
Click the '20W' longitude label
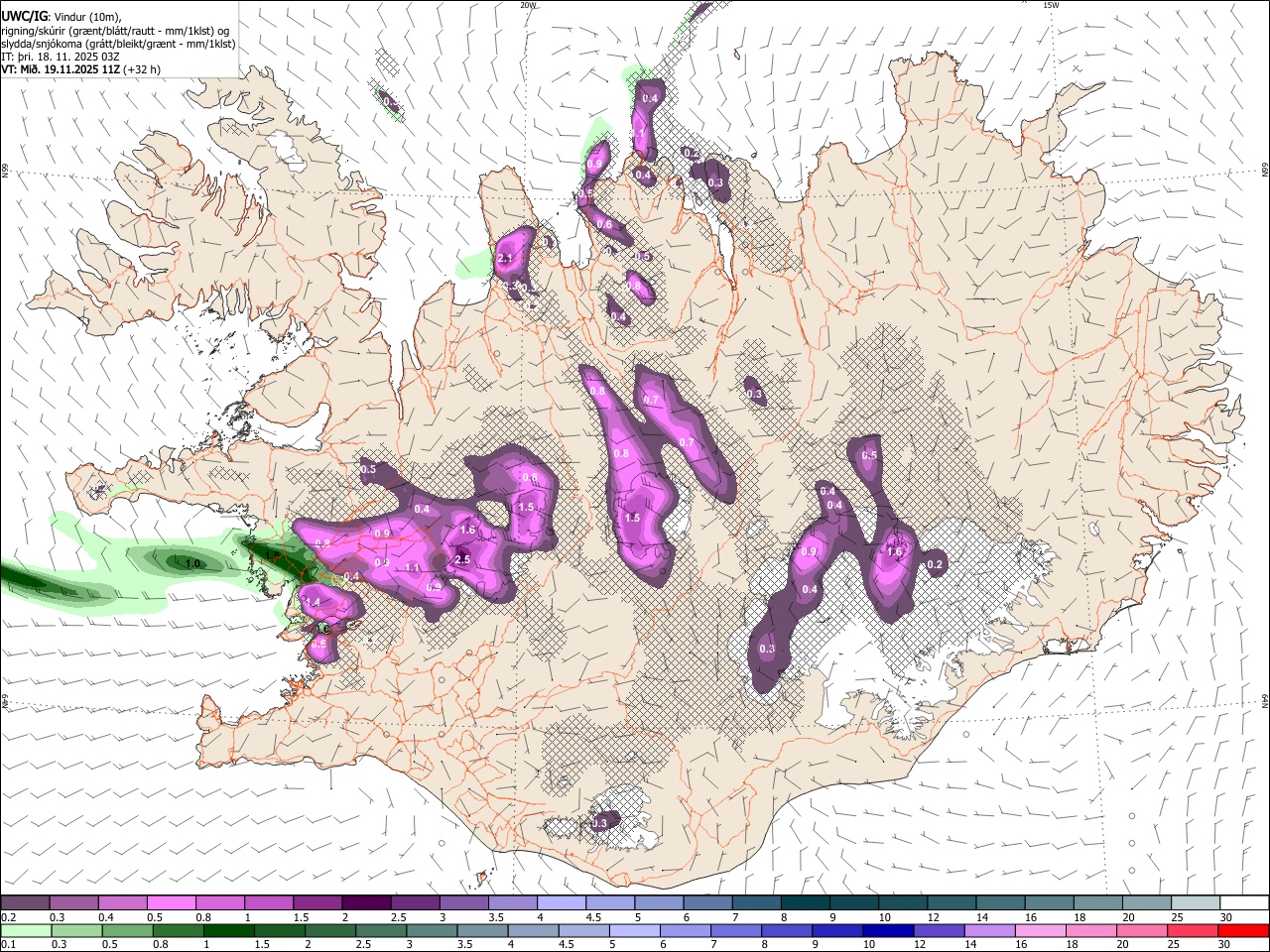pyautogui.click(x=528, y=5)
